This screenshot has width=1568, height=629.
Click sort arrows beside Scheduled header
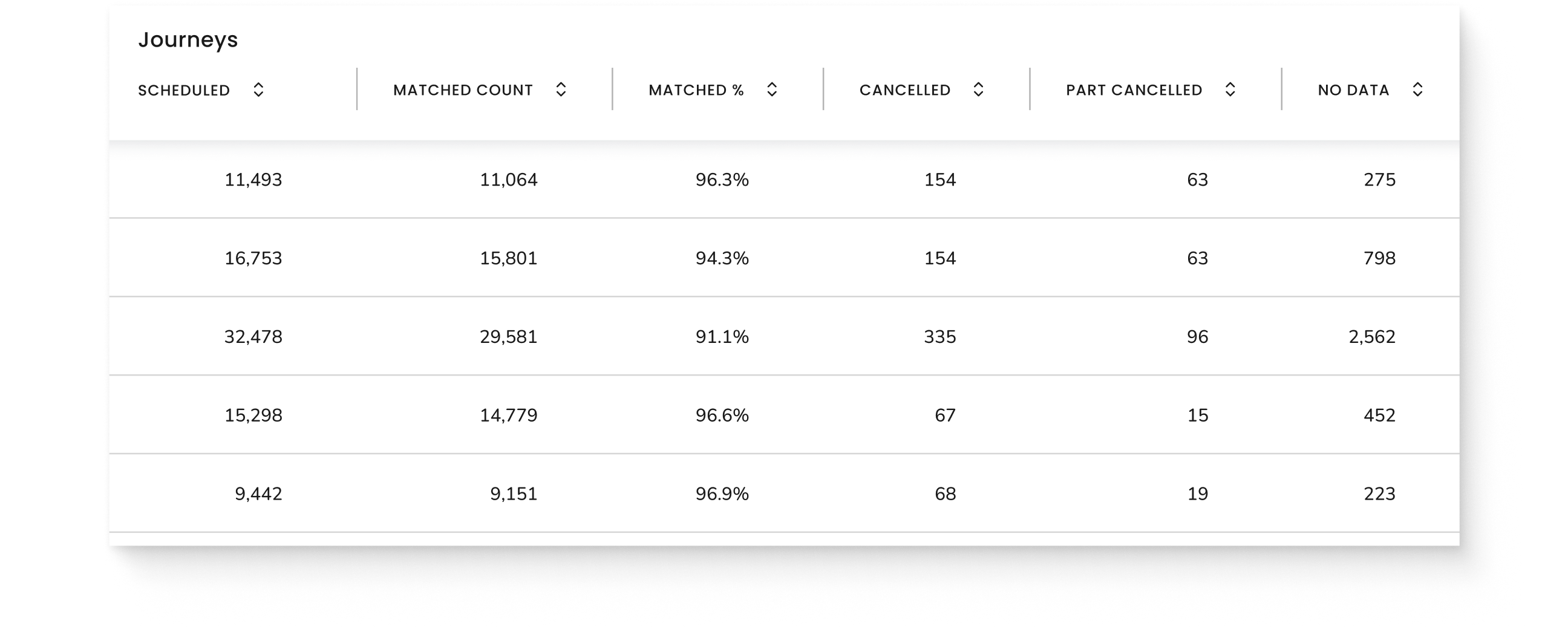pos(258,90)
